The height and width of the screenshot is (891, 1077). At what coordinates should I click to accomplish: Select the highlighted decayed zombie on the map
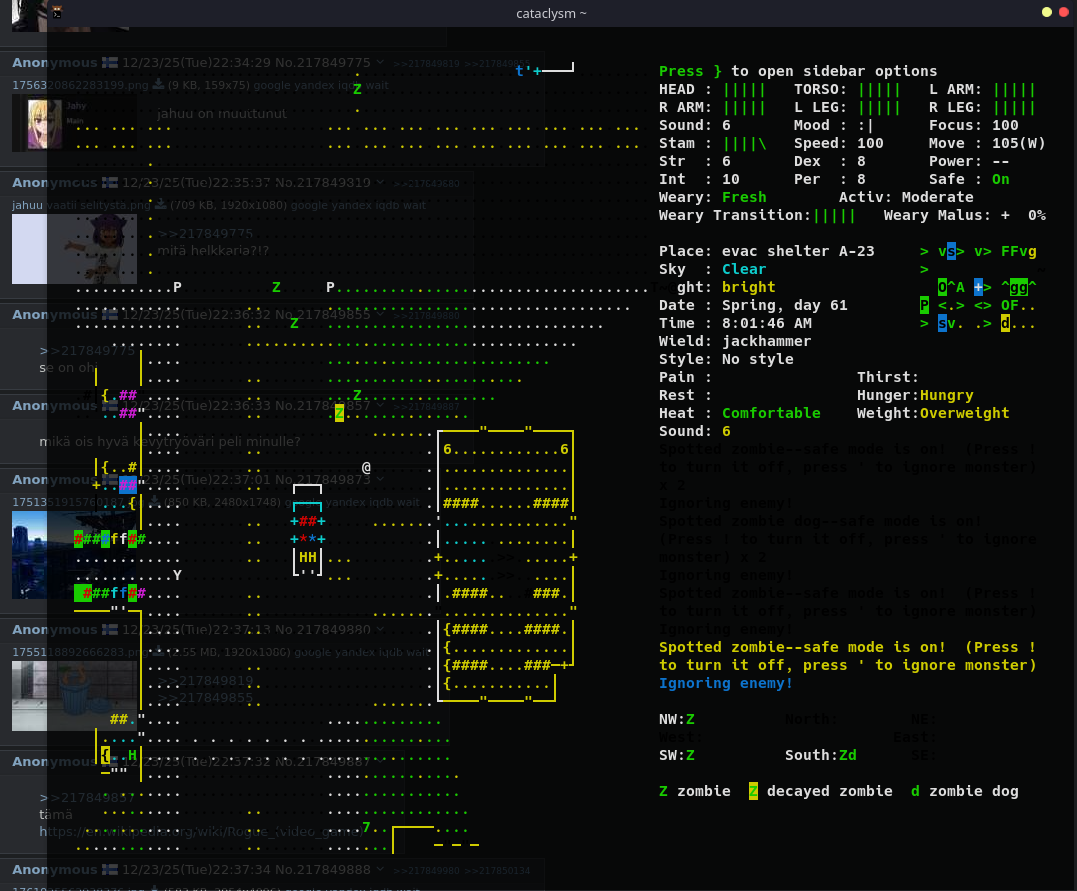coord(339,413)
